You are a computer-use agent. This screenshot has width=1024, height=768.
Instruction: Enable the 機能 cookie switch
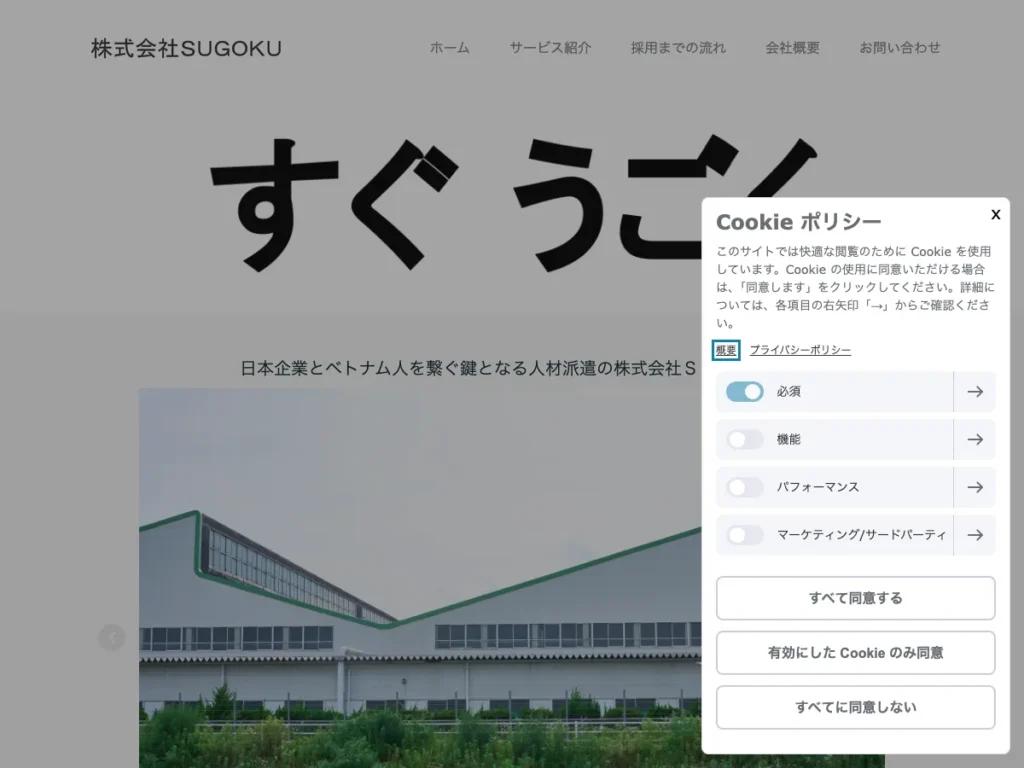744,440
